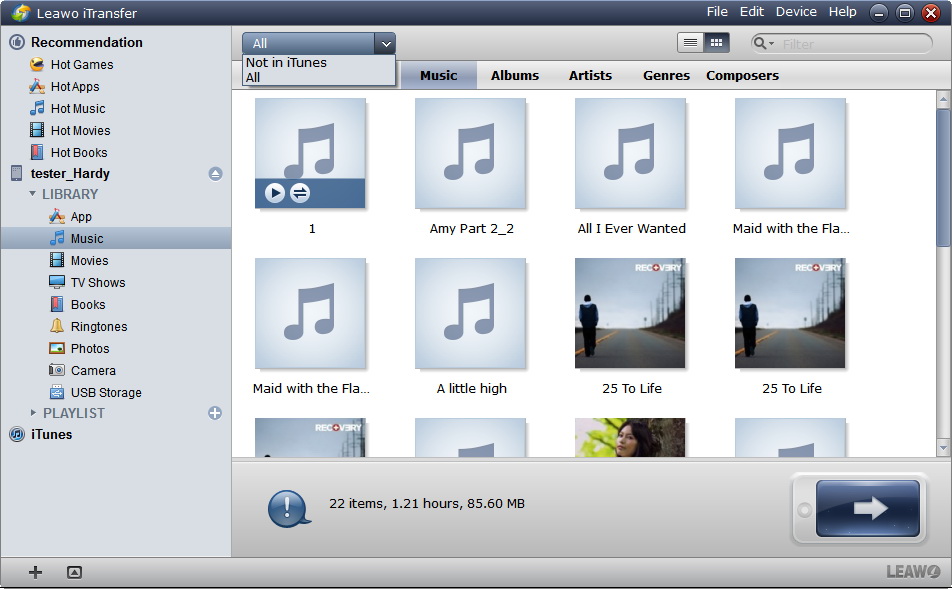
Task: Minimize the Leawo iTransfer window
Action: [x=879, y=13]
